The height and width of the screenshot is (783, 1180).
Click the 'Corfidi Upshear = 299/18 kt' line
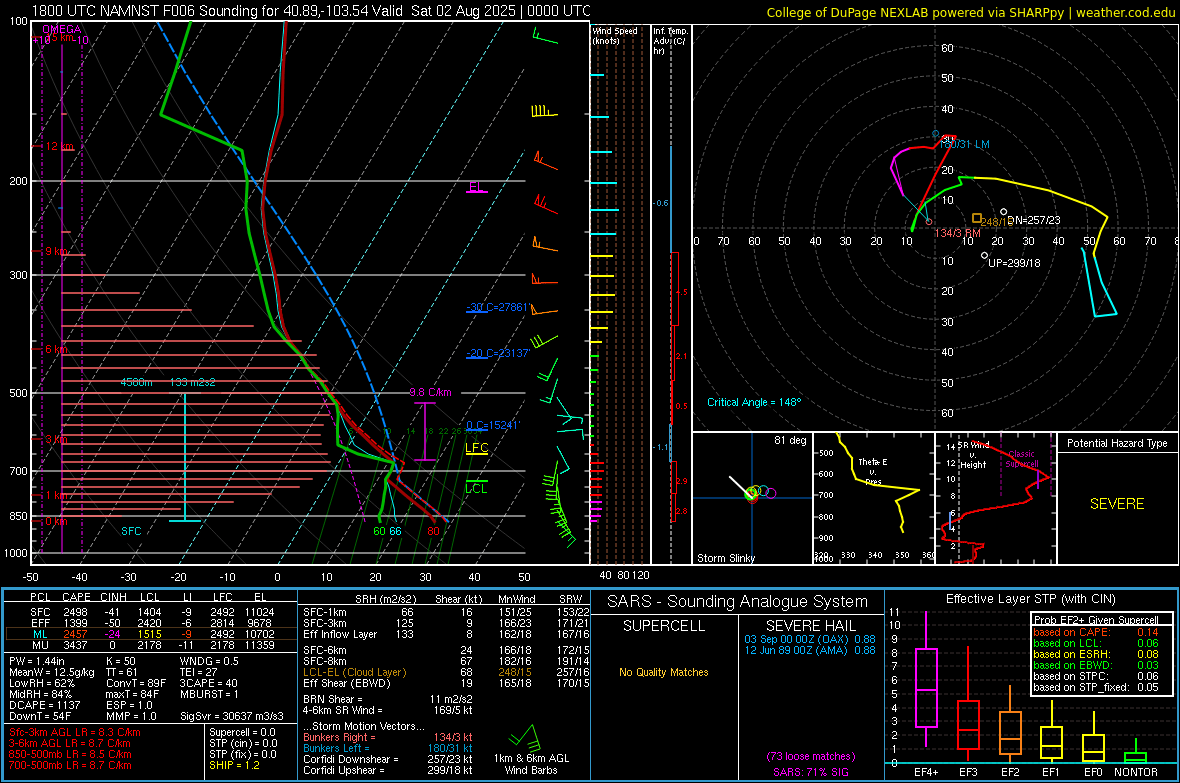(388, 769)
